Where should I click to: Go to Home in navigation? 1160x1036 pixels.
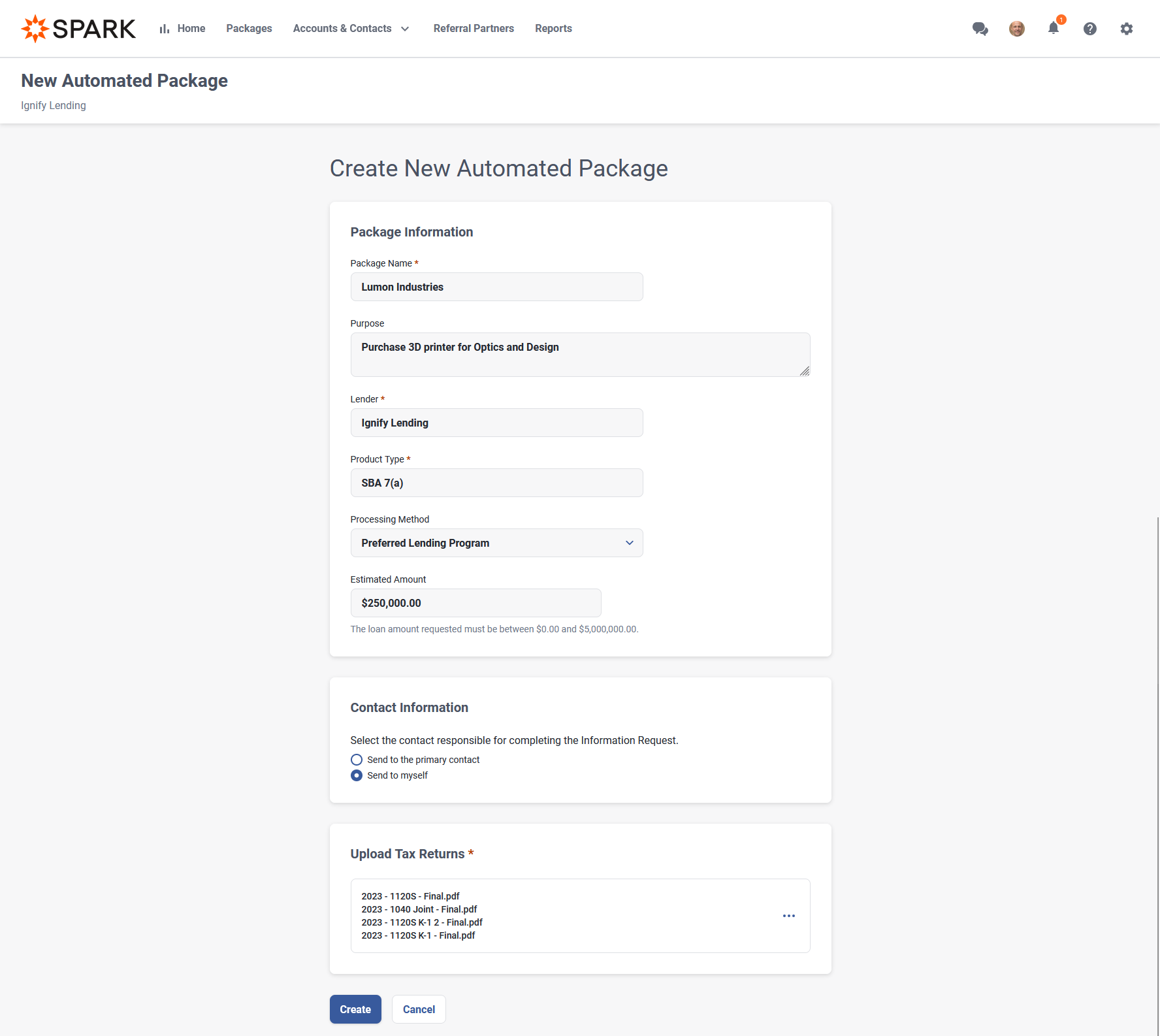[191, 29]
